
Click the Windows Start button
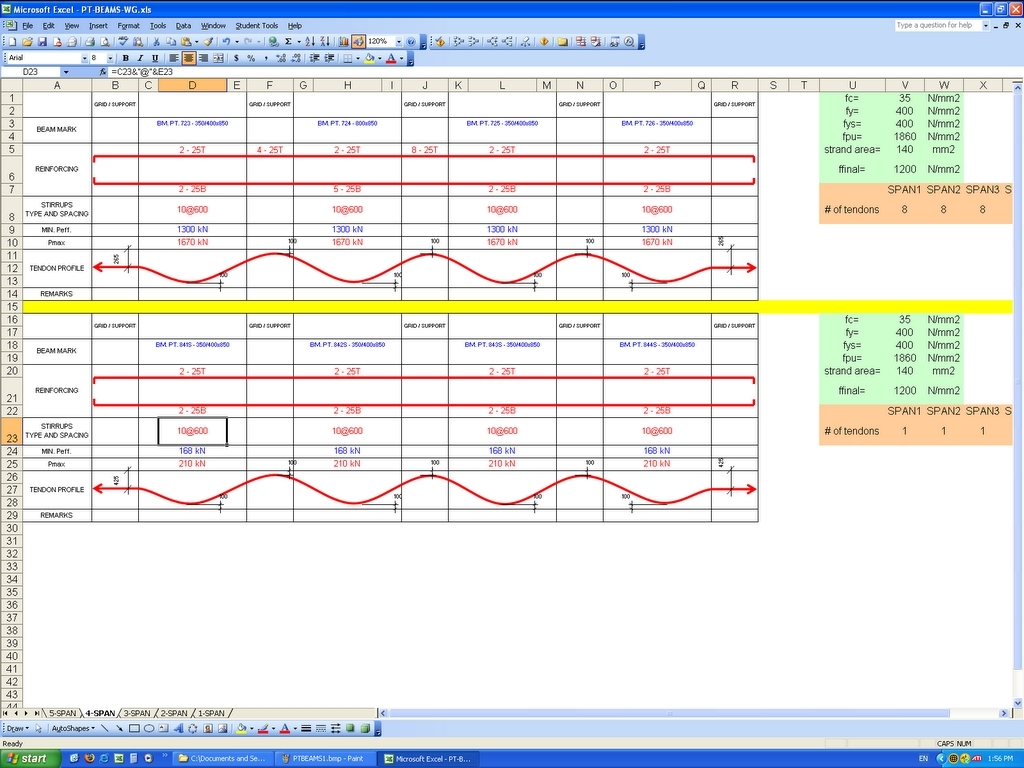[27, 759]
